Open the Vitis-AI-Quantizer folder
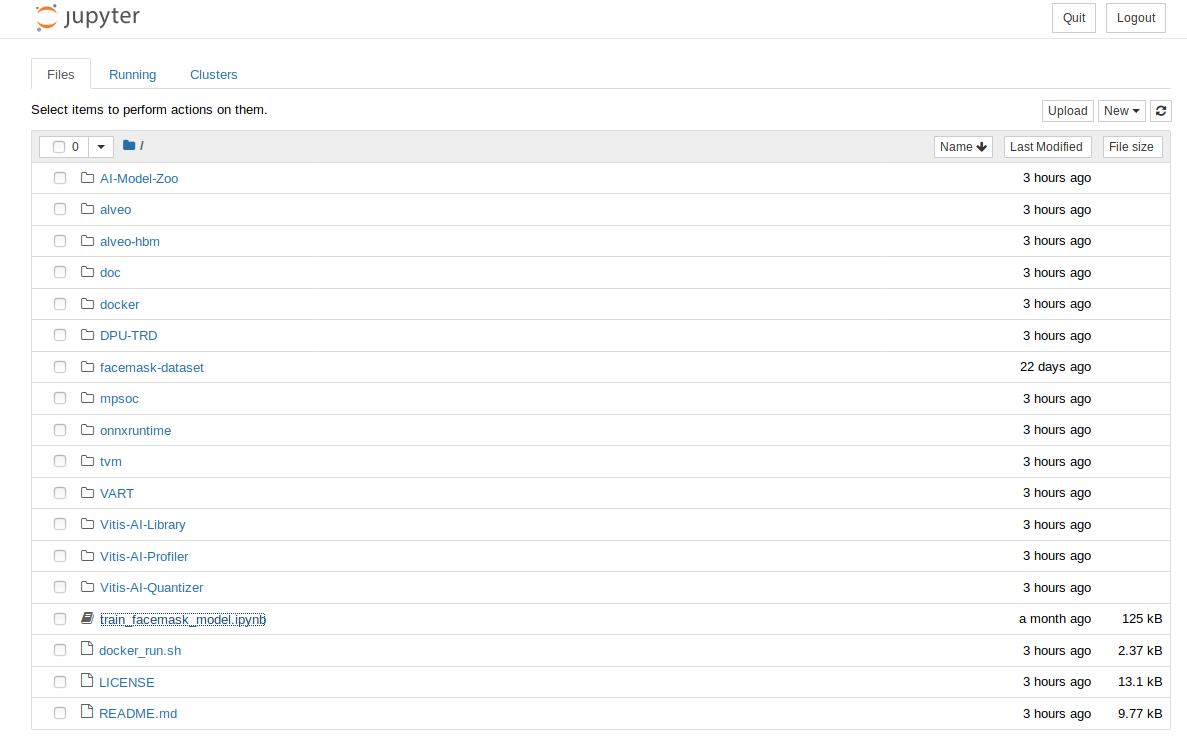Screen dimensions: 1187x744 pyautogui.click(x=151, y=587)
